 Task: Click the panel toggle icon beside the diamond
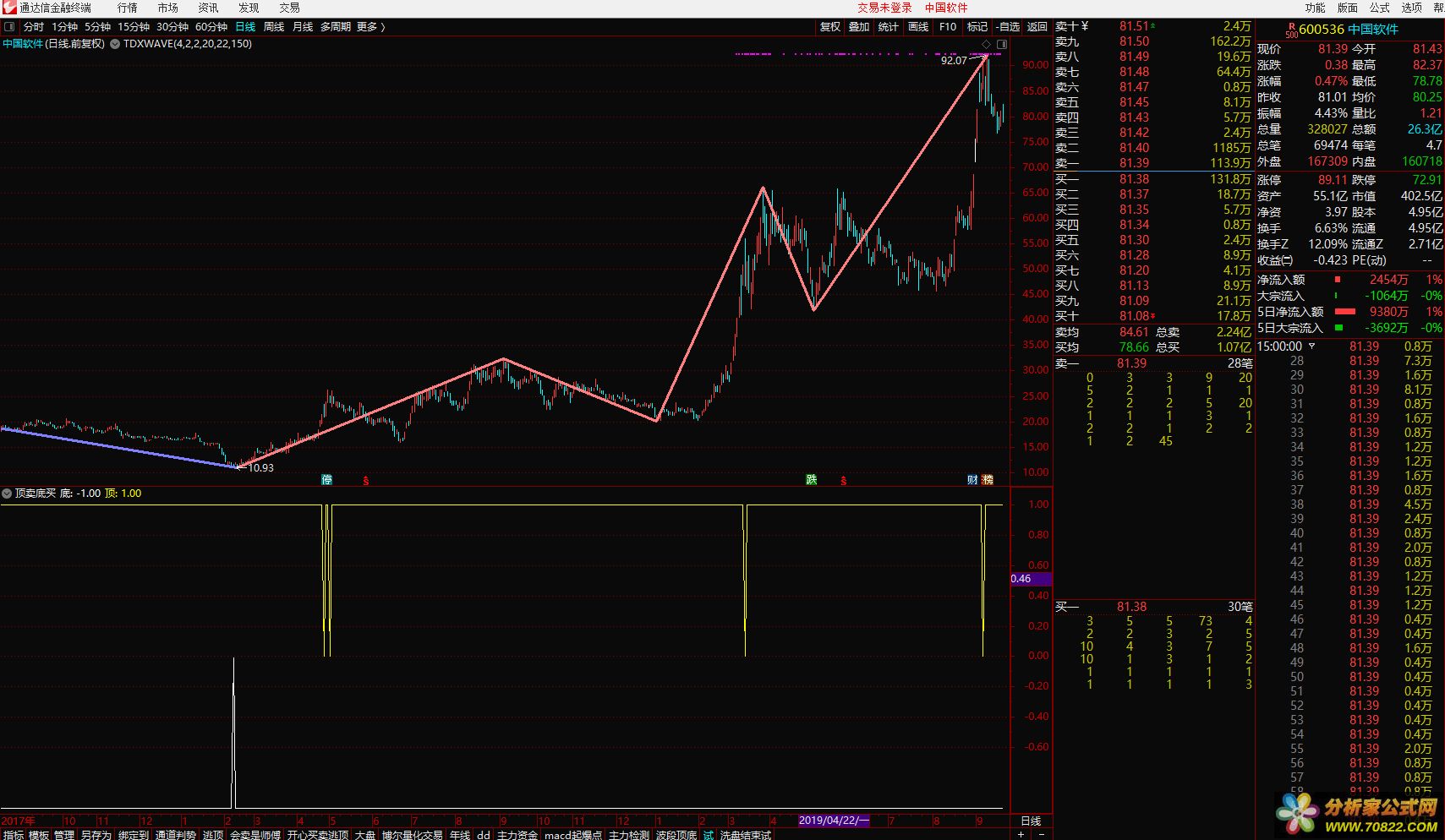1002,44
